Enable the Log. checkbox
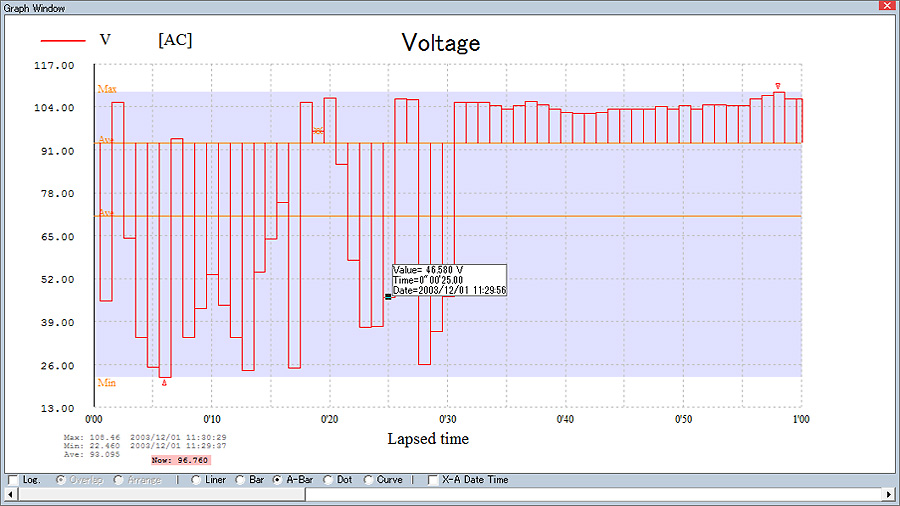Screen dimensions: 900x506 pyautogui.click(x=12, y=480)
